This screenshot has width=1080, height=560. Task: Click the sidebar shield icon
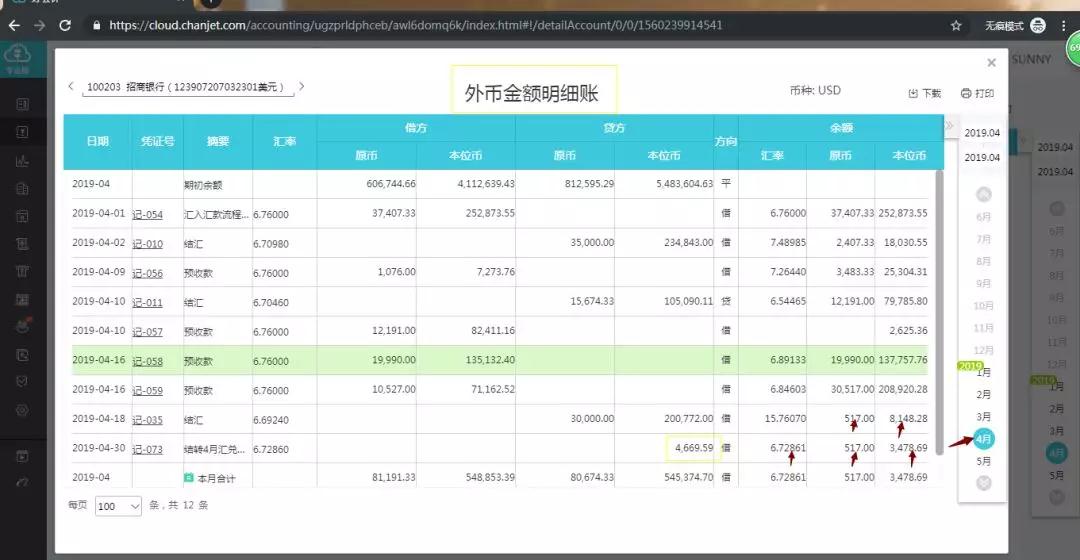pos(22,381)
